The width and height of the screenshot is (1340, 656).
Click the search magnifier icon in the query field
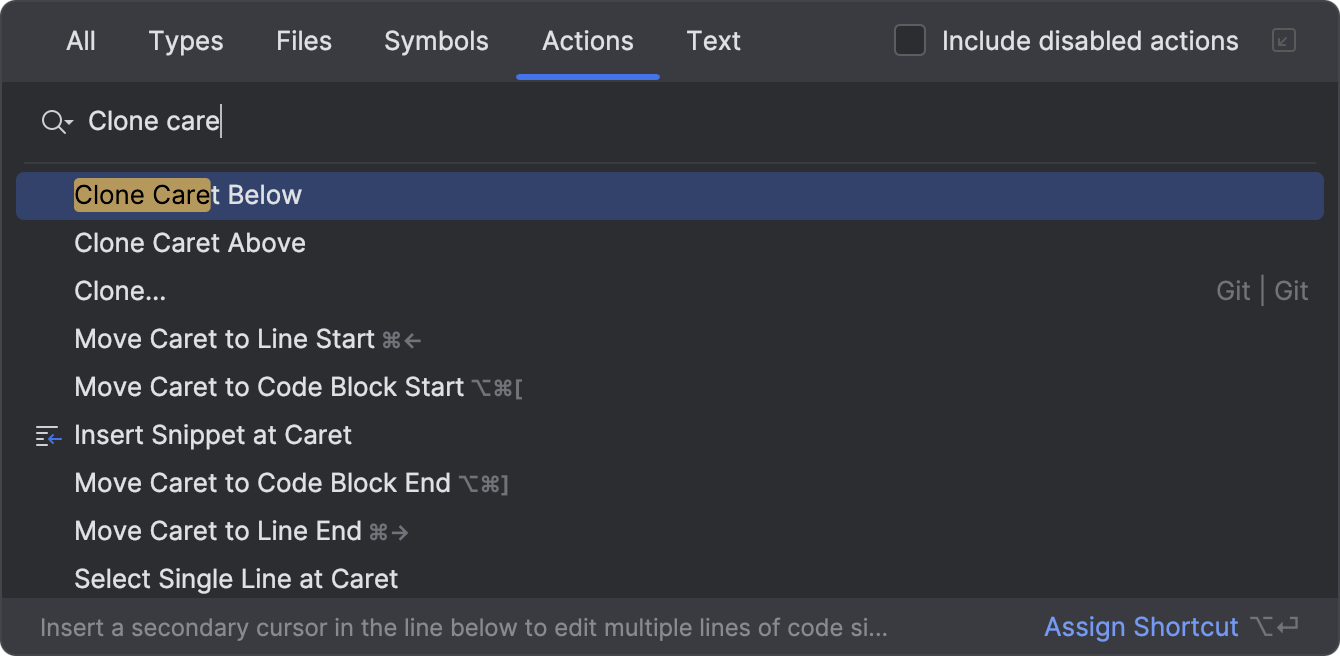(x=50, y=121)
